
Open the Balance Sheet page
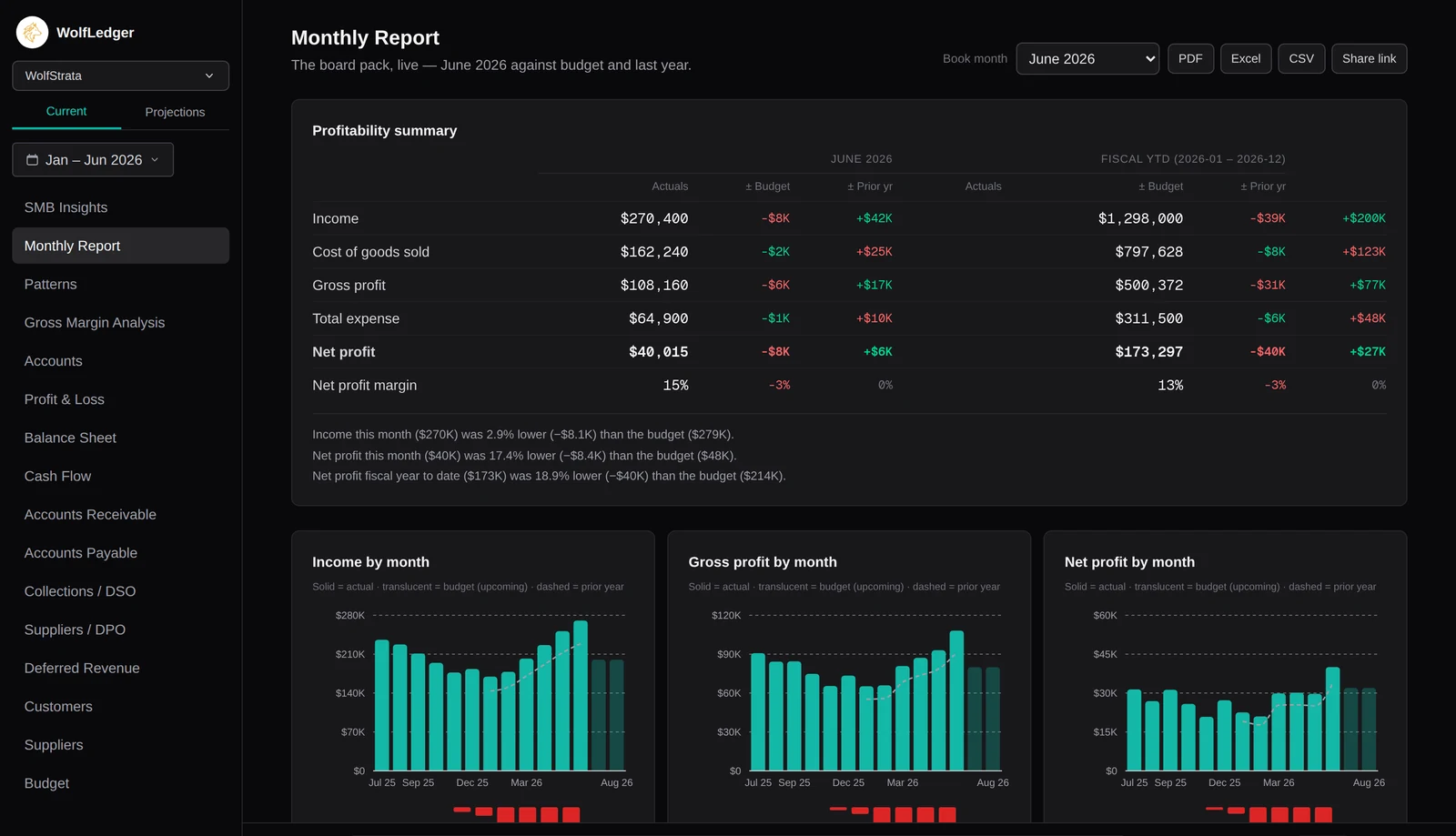pos(120,438)
